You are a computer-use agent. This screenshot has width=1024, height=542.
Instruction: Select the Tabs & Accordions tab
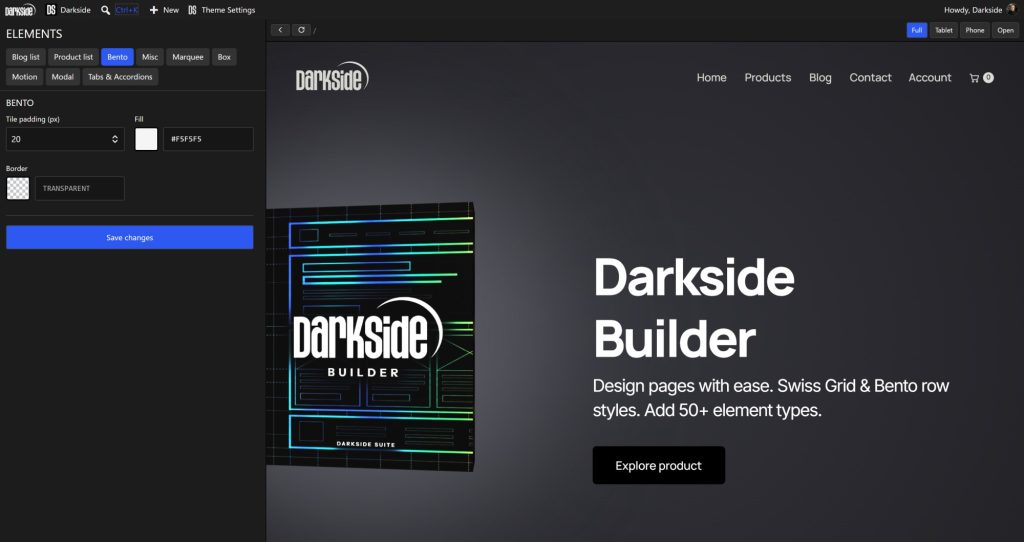coord(120,76)
